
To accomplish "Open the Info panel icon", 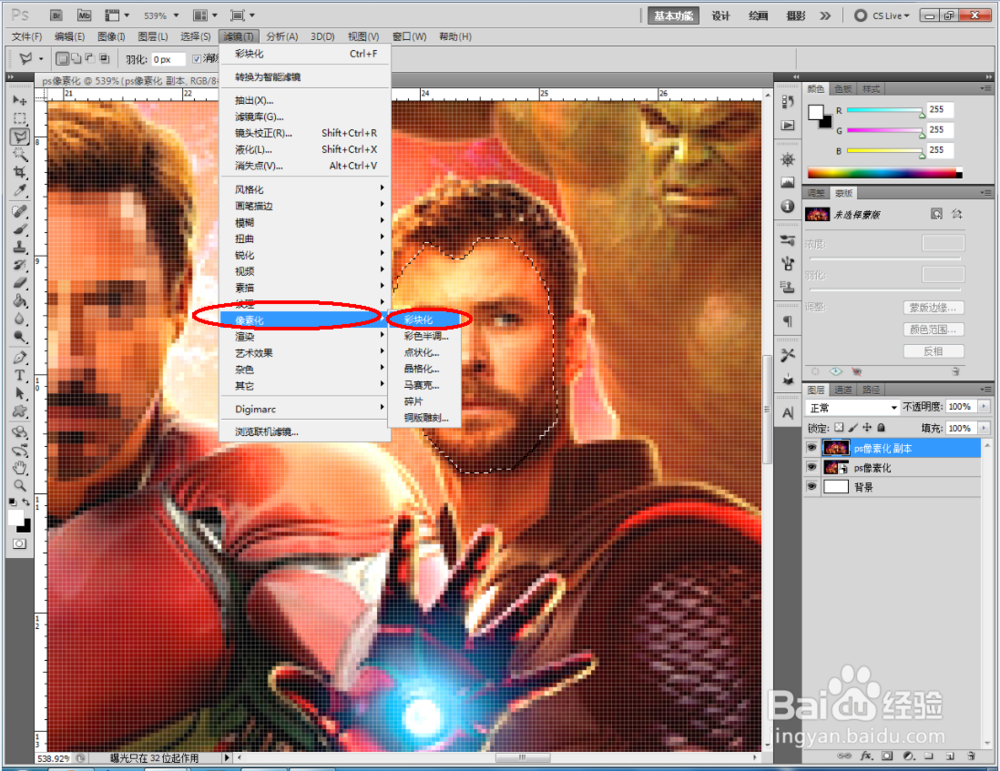I will pos(788,206).
